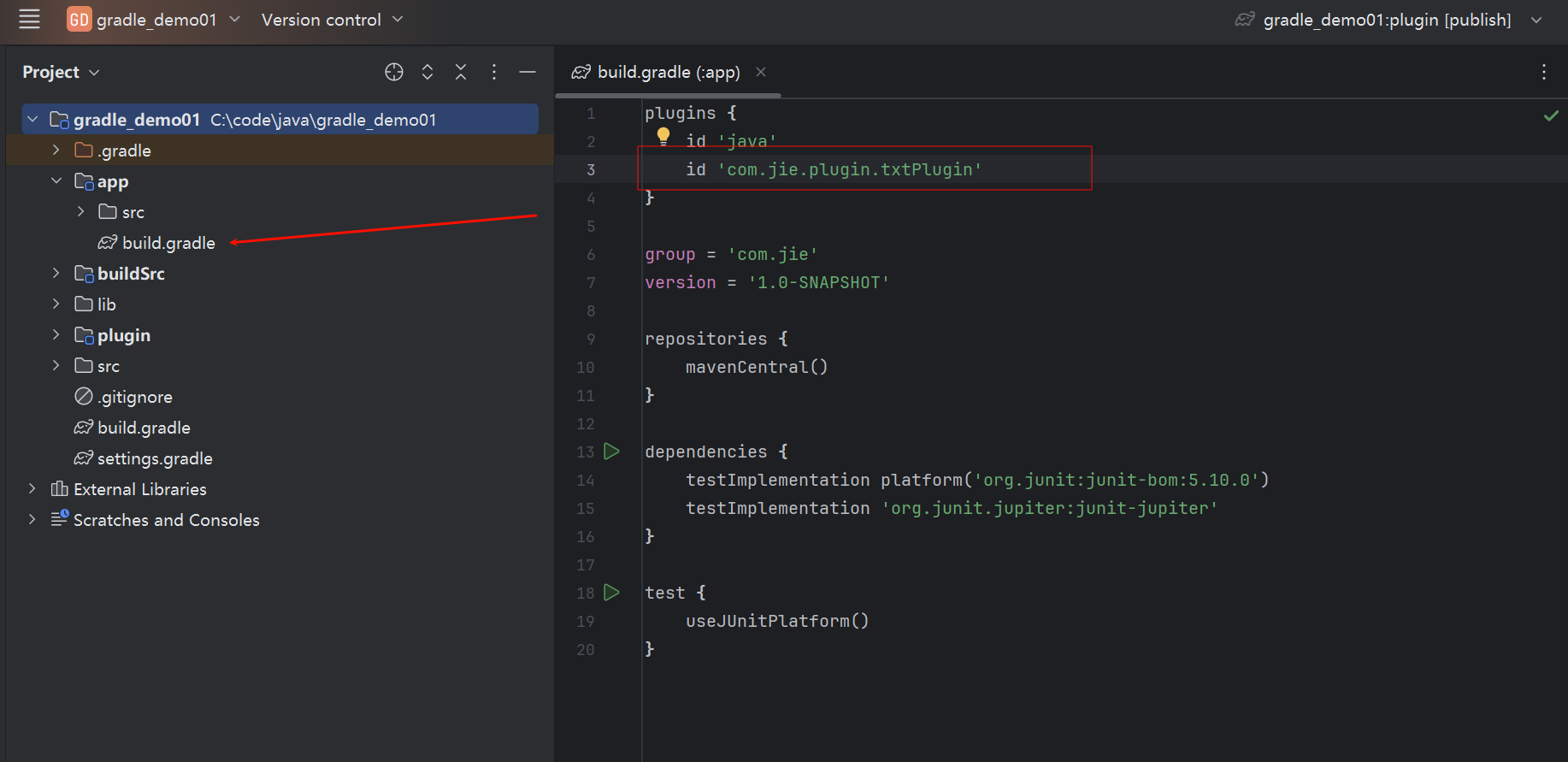Click useJUnitPlatform() on line 19
Image resolution: width=1568 pixels, height=762 pixels.
point(777,621)
